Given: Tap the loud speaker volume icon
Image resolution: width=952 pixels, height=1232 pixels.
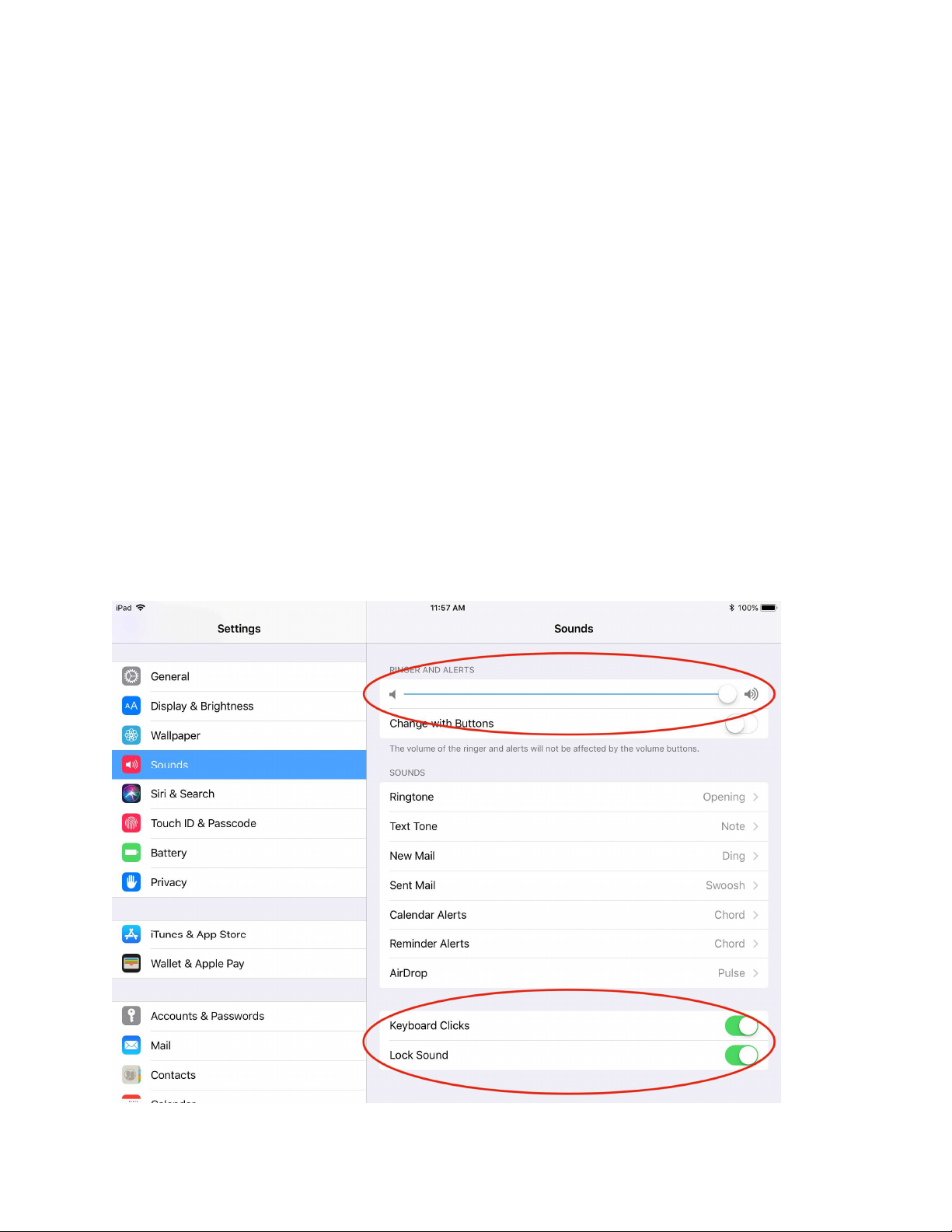Looking at the screenshot, I should pos(751,694).
